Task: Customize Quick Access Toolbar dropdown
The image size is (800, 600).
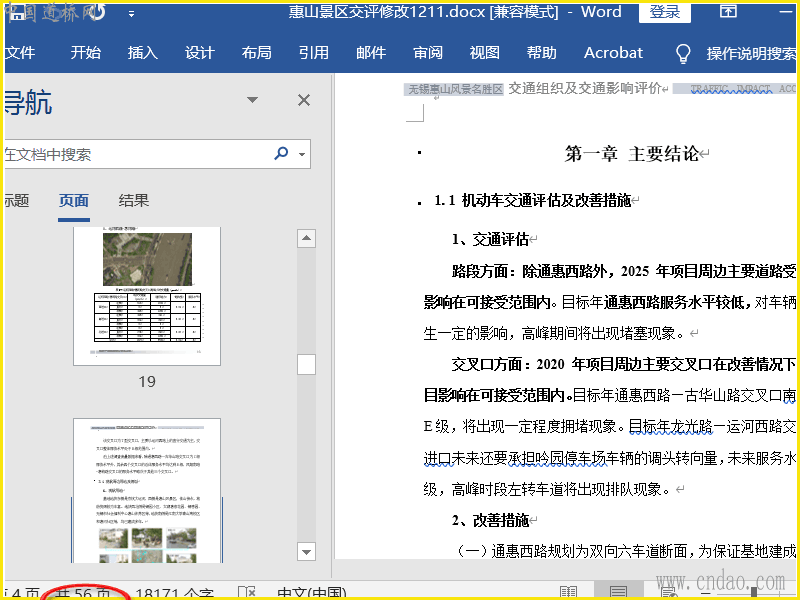Action: click(x=132, y=14)
